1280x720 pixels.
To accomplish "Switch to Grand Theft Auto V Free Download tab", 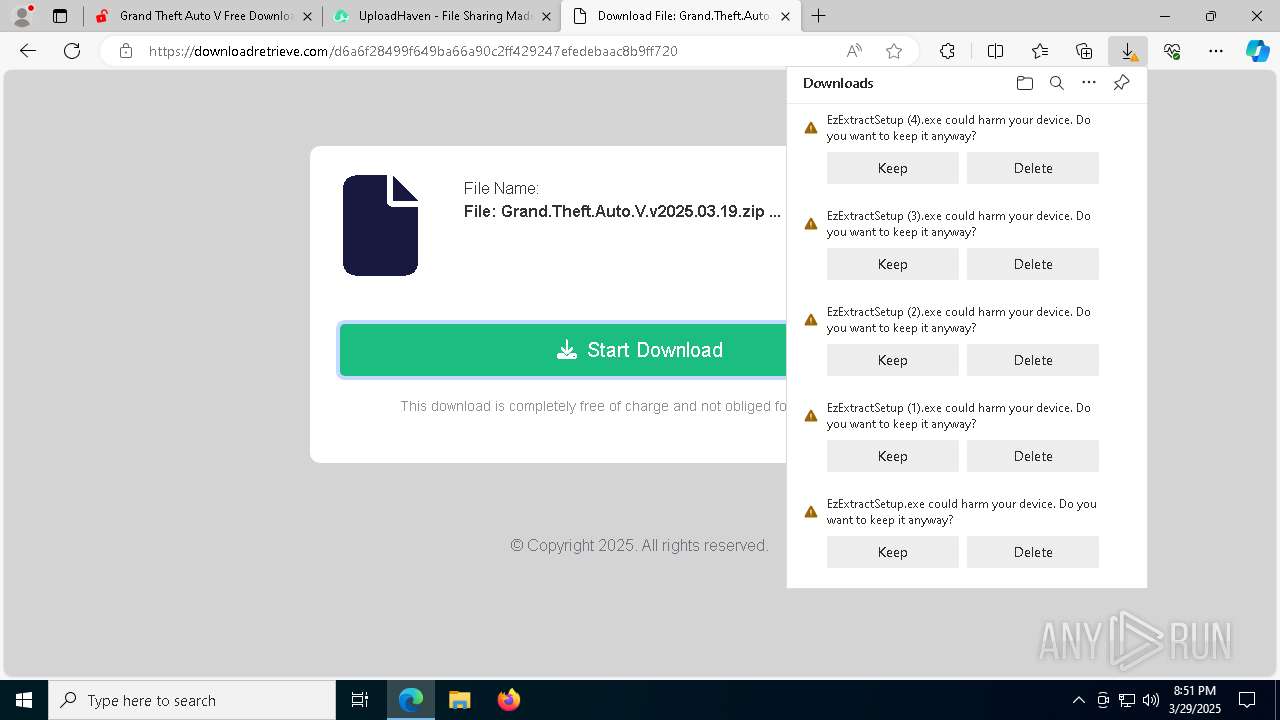I will 203,16.
